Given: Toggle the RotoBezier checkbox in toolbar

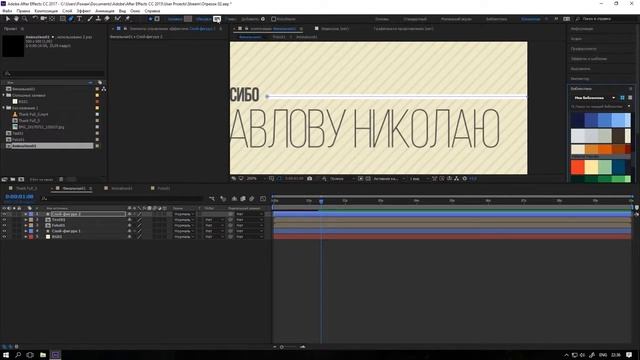Looking at the screenshot, I should pos(273,19).
